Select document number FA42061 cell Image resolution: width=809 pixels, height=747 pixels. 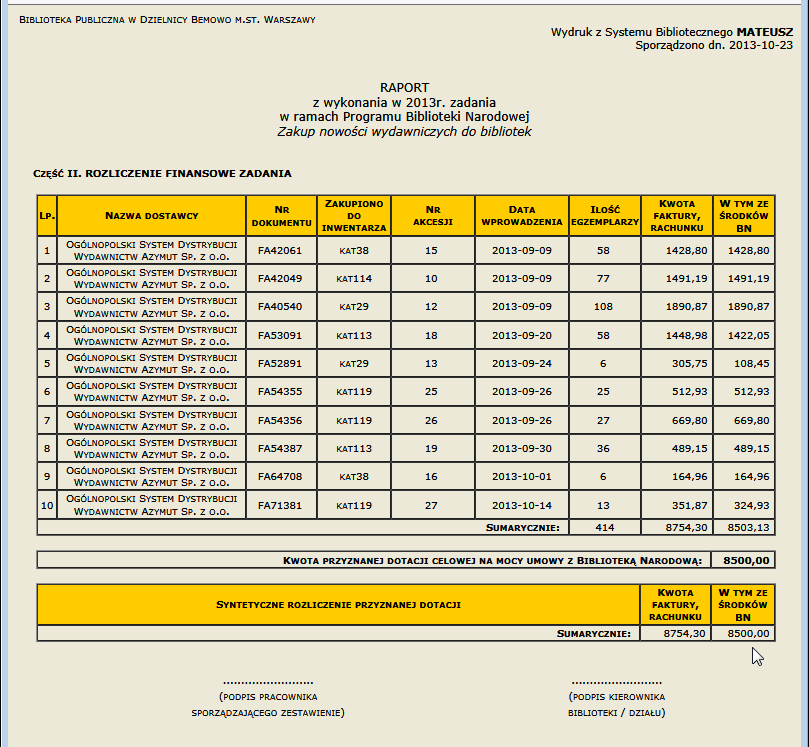pyautogui.click(x=281, y=250)
